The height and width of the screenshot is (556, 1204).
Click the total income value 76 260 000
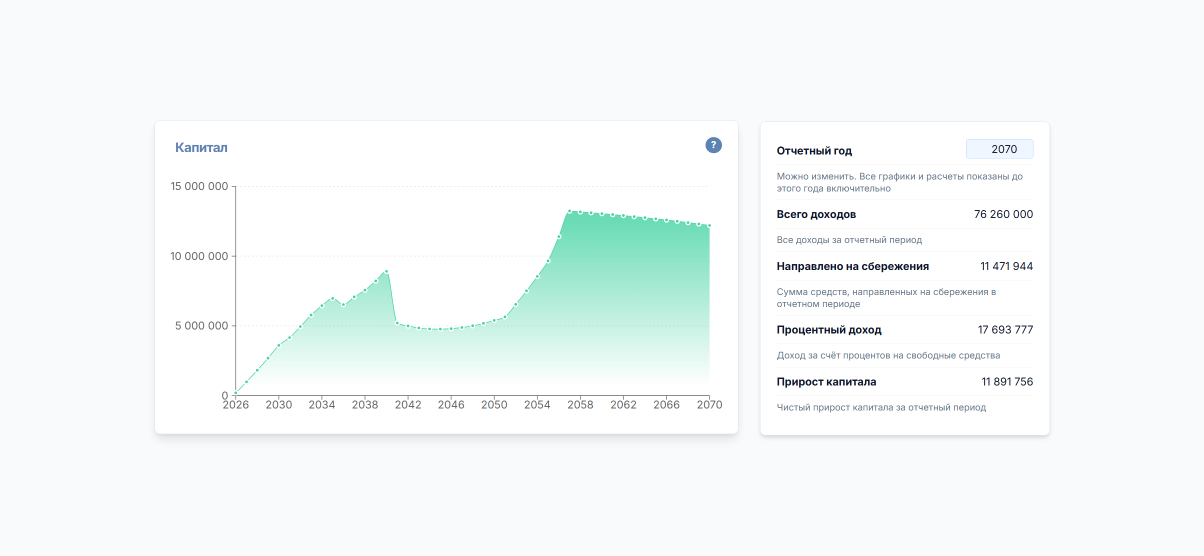click(x=1003, y=214)
